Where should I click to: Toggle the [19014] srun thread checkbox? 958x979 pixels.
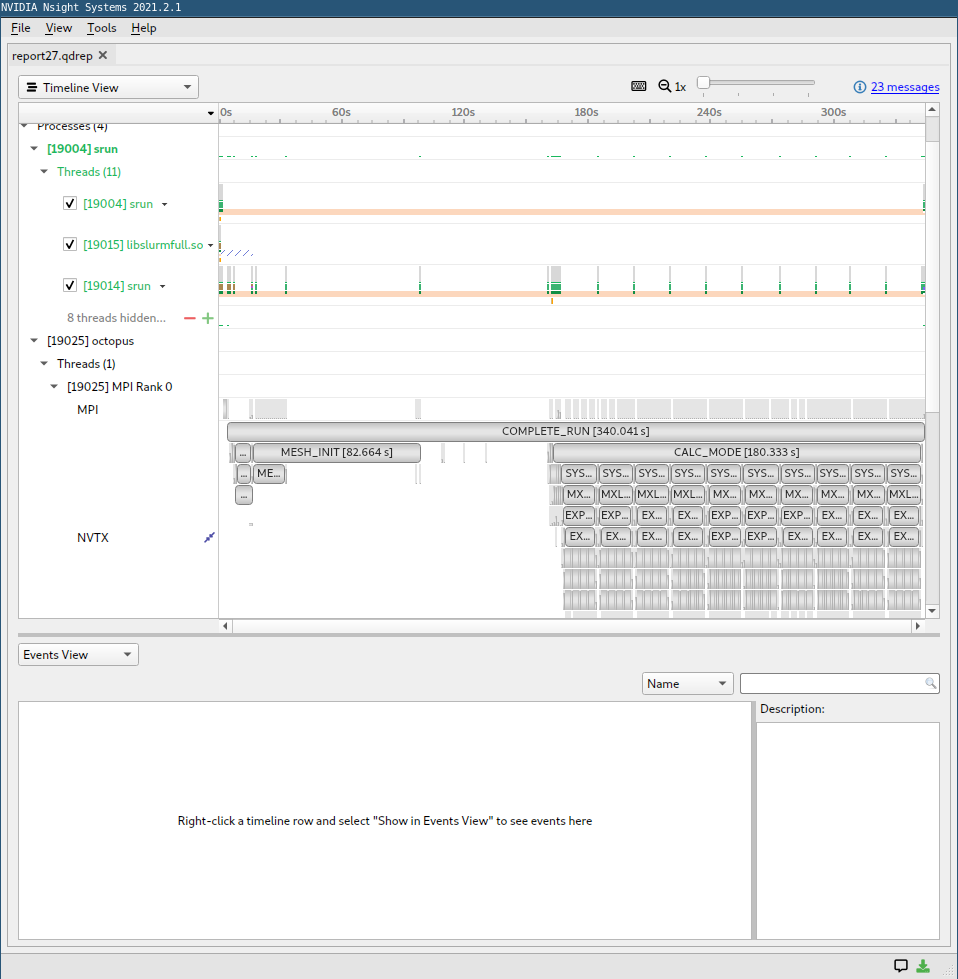pos(70,285)
